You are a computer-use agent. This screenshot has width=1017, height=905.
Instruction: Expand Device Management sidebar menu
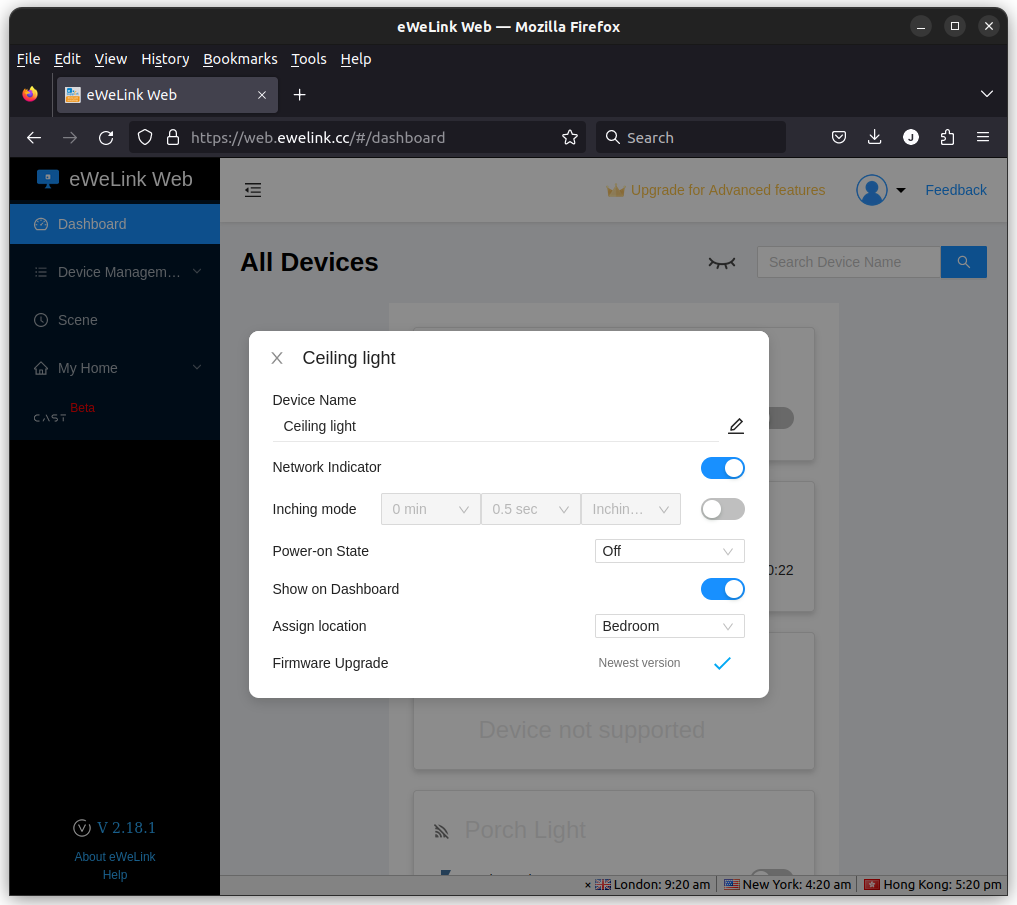click(115, 272)
